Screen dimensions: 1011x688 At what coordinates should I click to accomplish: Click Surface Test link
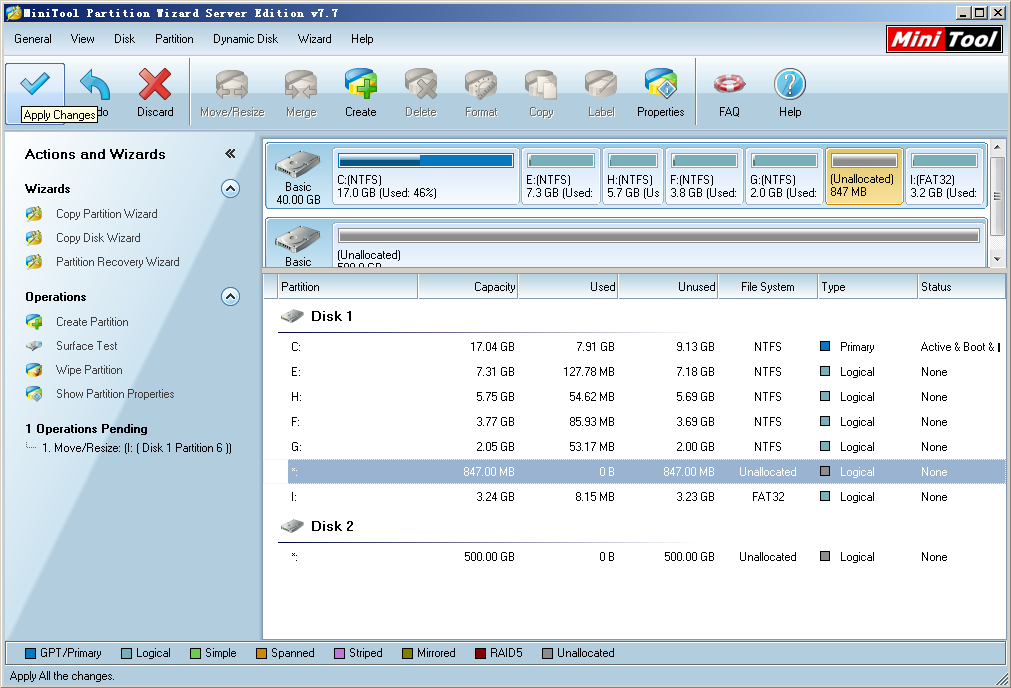click(x=86, y=346)
